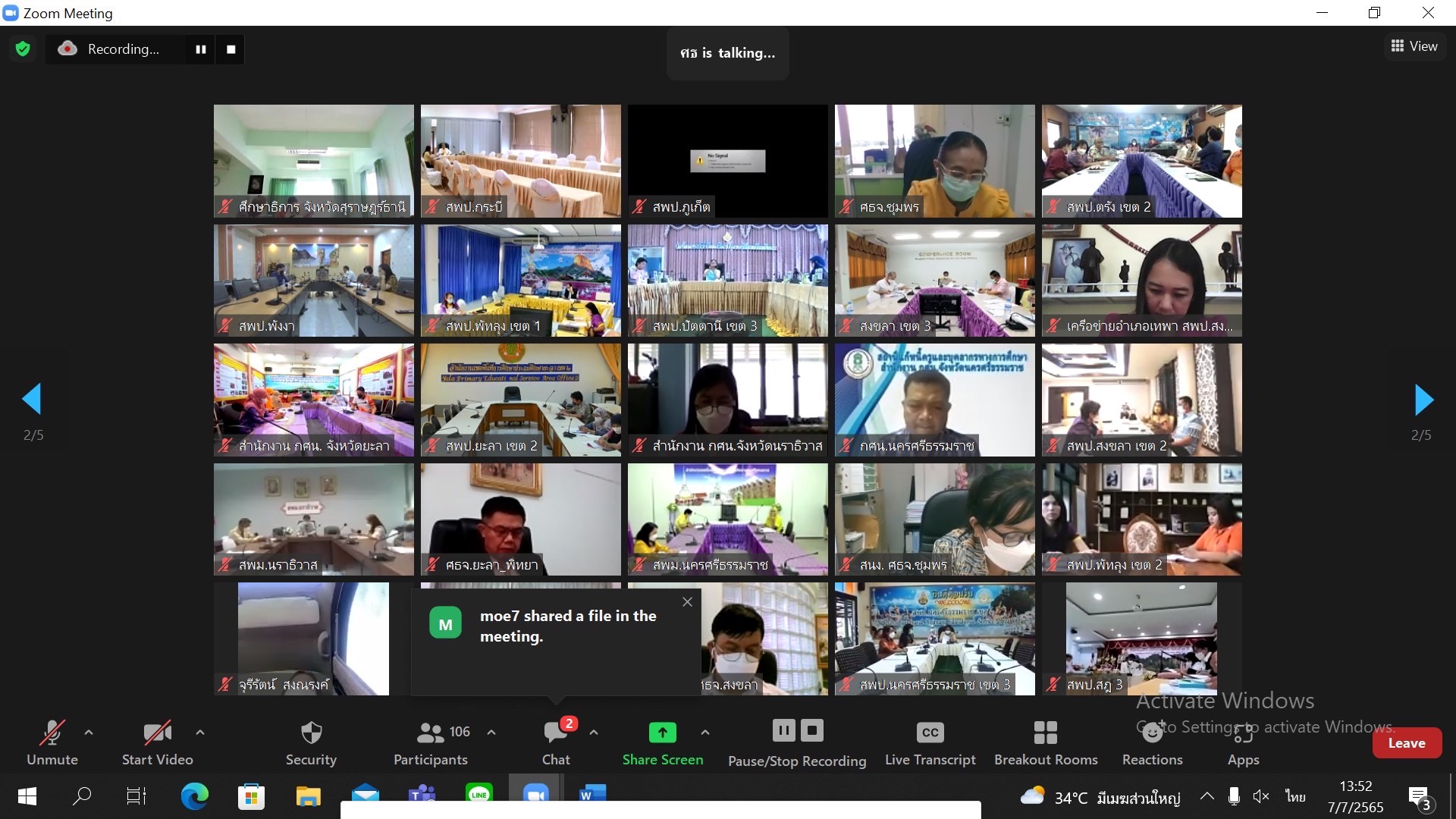This screenshot has width=1456, height=819.
Task: Open File Explorer from taskbar
Action: [308, 796]
